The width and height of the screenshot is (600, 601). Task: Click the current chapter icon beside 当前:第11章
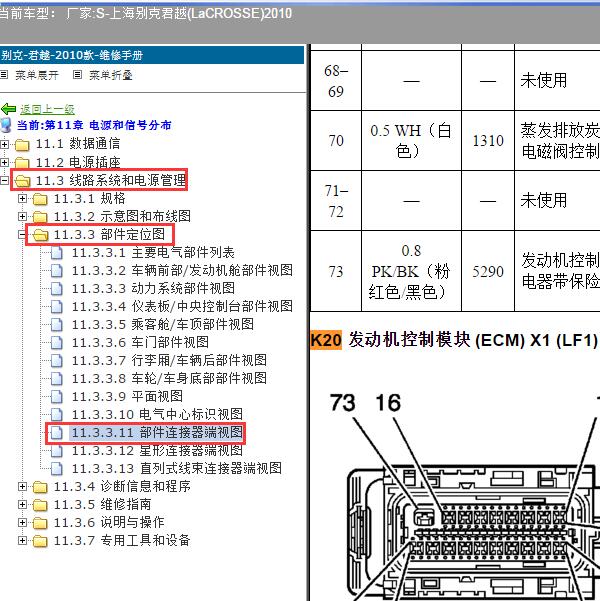(6, 125)
